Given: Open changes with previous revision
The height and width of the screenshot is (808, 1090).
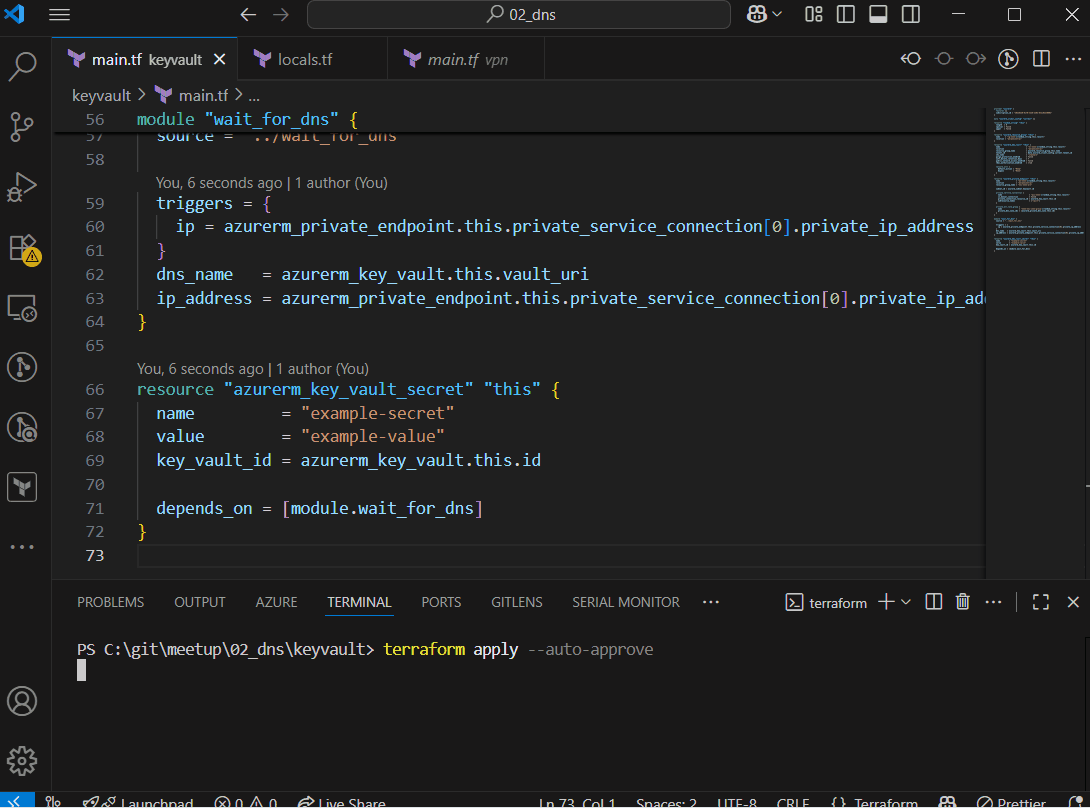Looking at the screenshot, I should (x=911, y=59).
